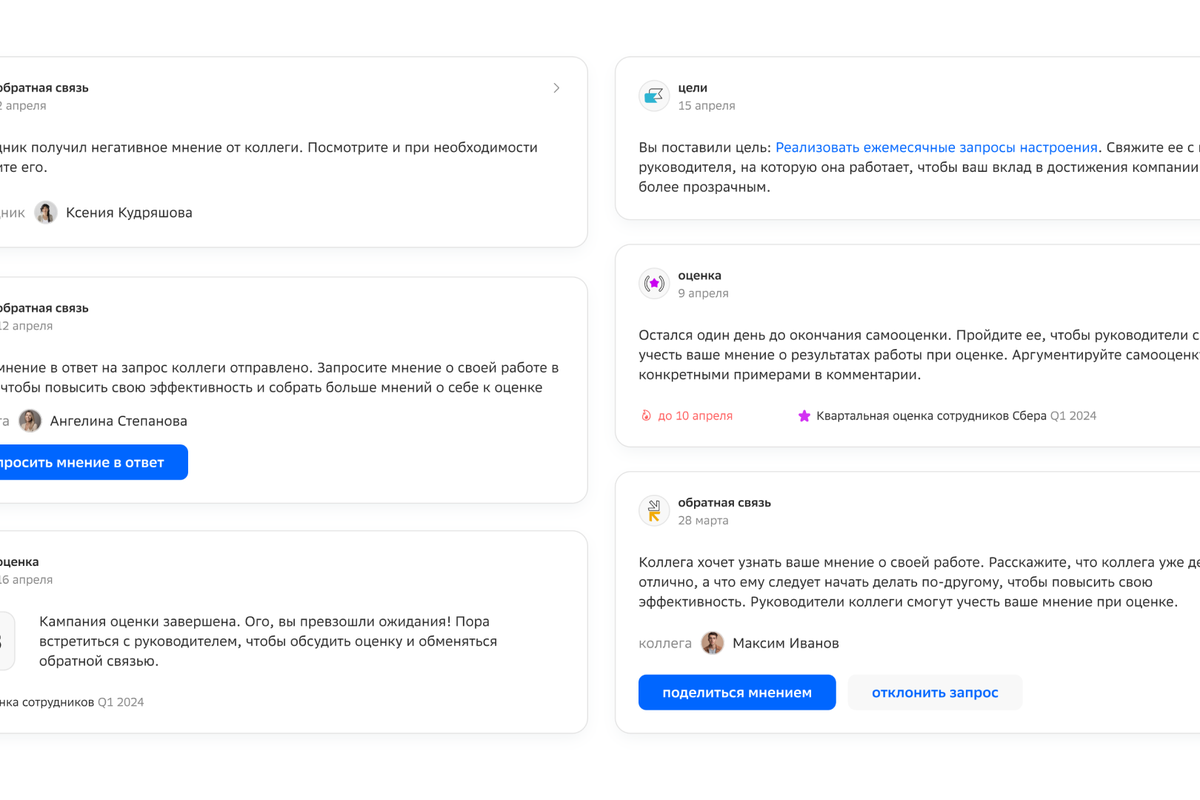Click Максим Иванов's avatar photo

(712, 643)
